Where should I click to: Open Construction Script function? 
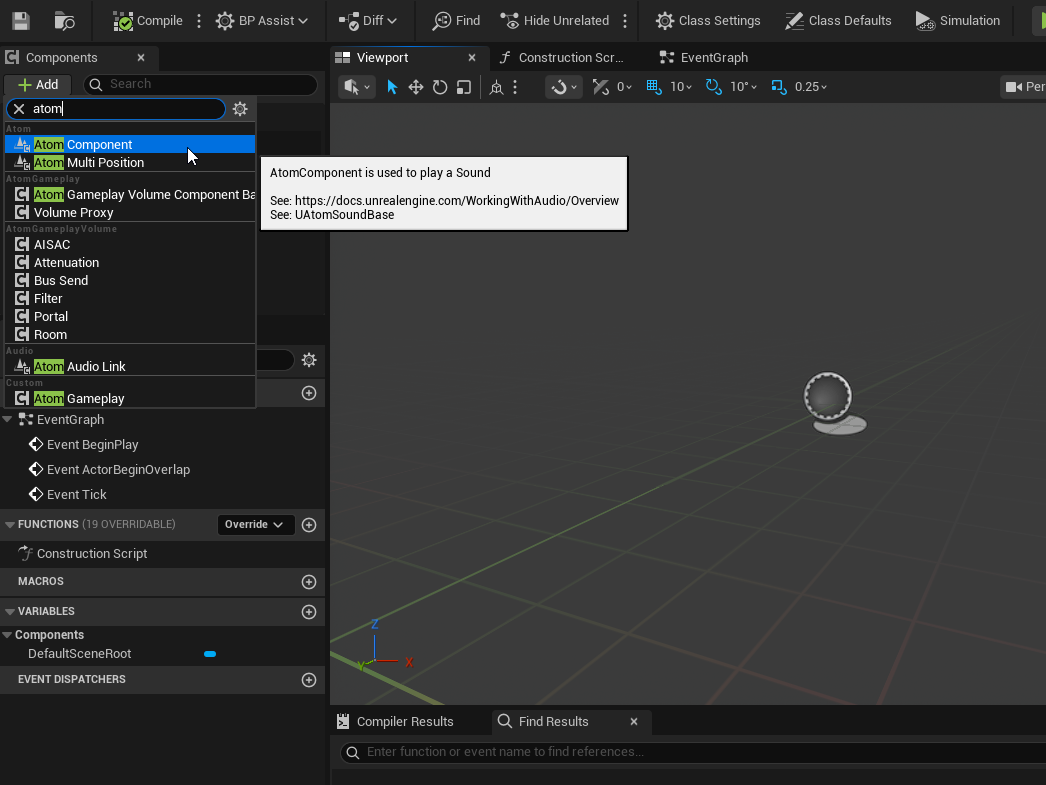pos(91,554)
